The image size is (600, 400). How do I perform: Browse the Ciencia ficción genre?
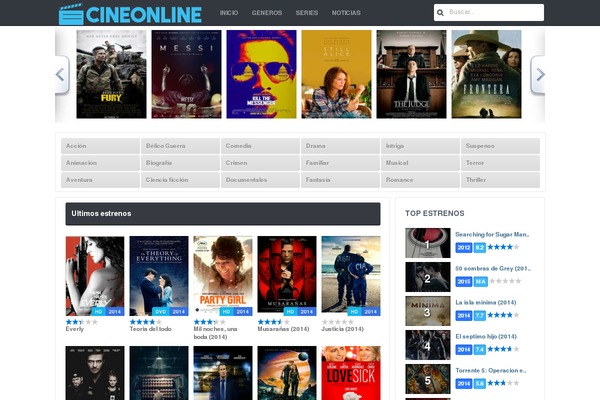pyautogui.click(x=180, y=180)
